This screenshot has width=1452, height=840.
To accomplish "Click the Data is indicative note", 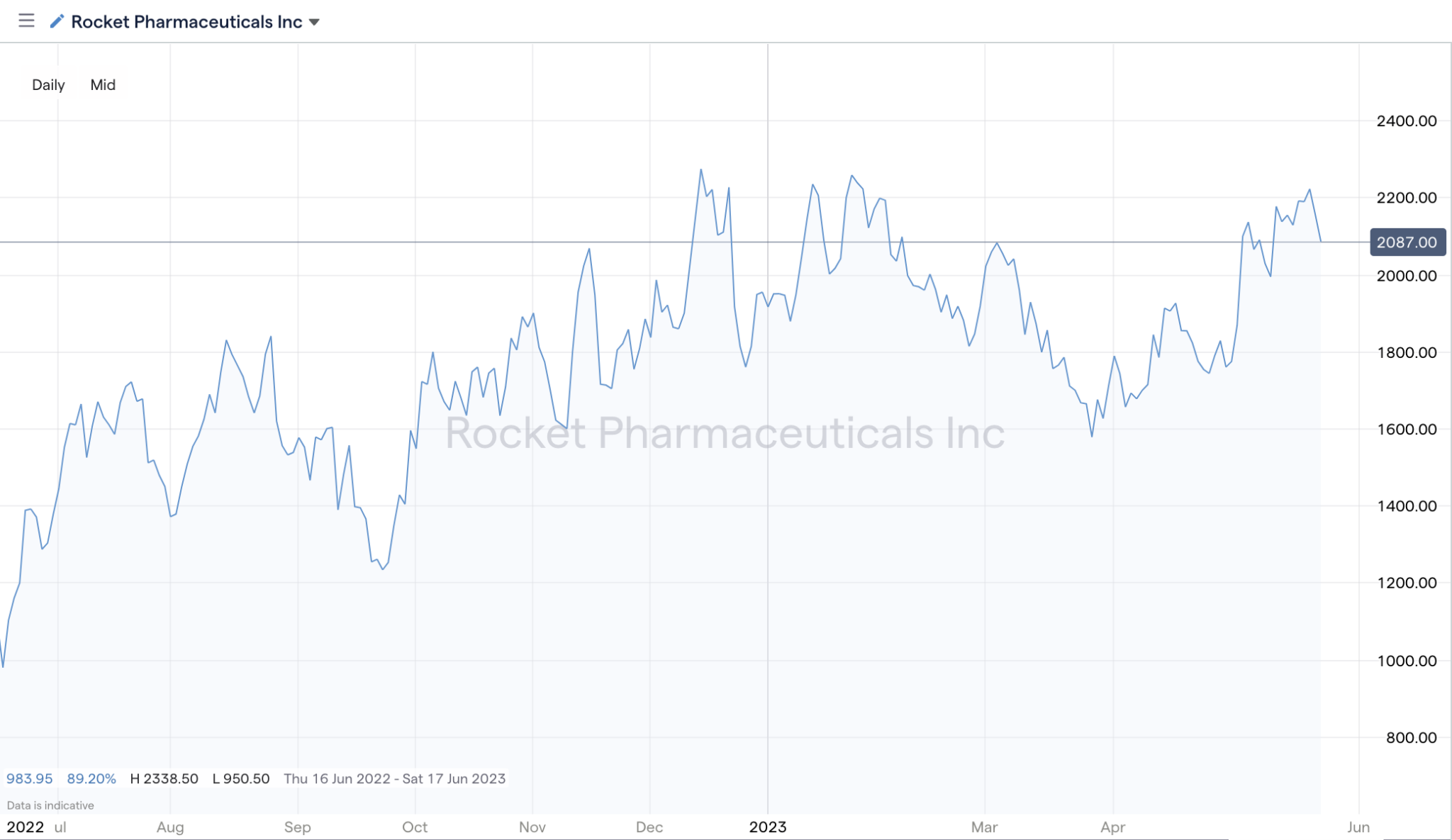I will (x=50, y=805).
